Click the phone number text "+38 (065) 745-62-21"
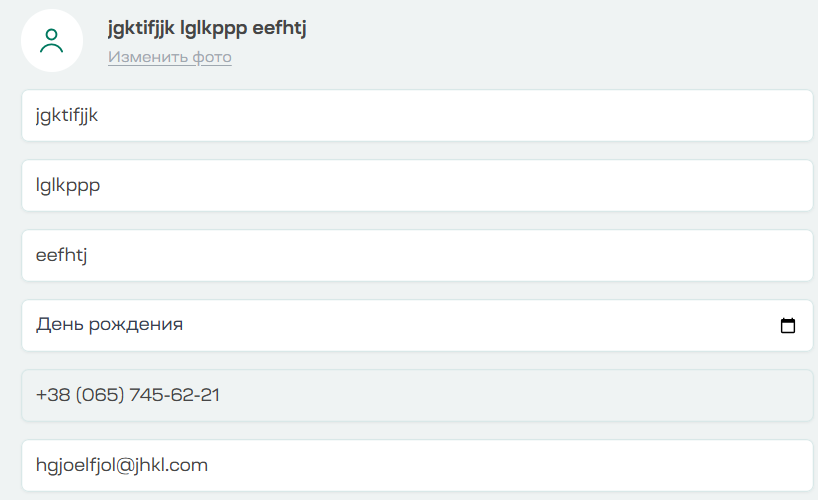The width and height of the screenshot is (818, 500). pos(128,395)
